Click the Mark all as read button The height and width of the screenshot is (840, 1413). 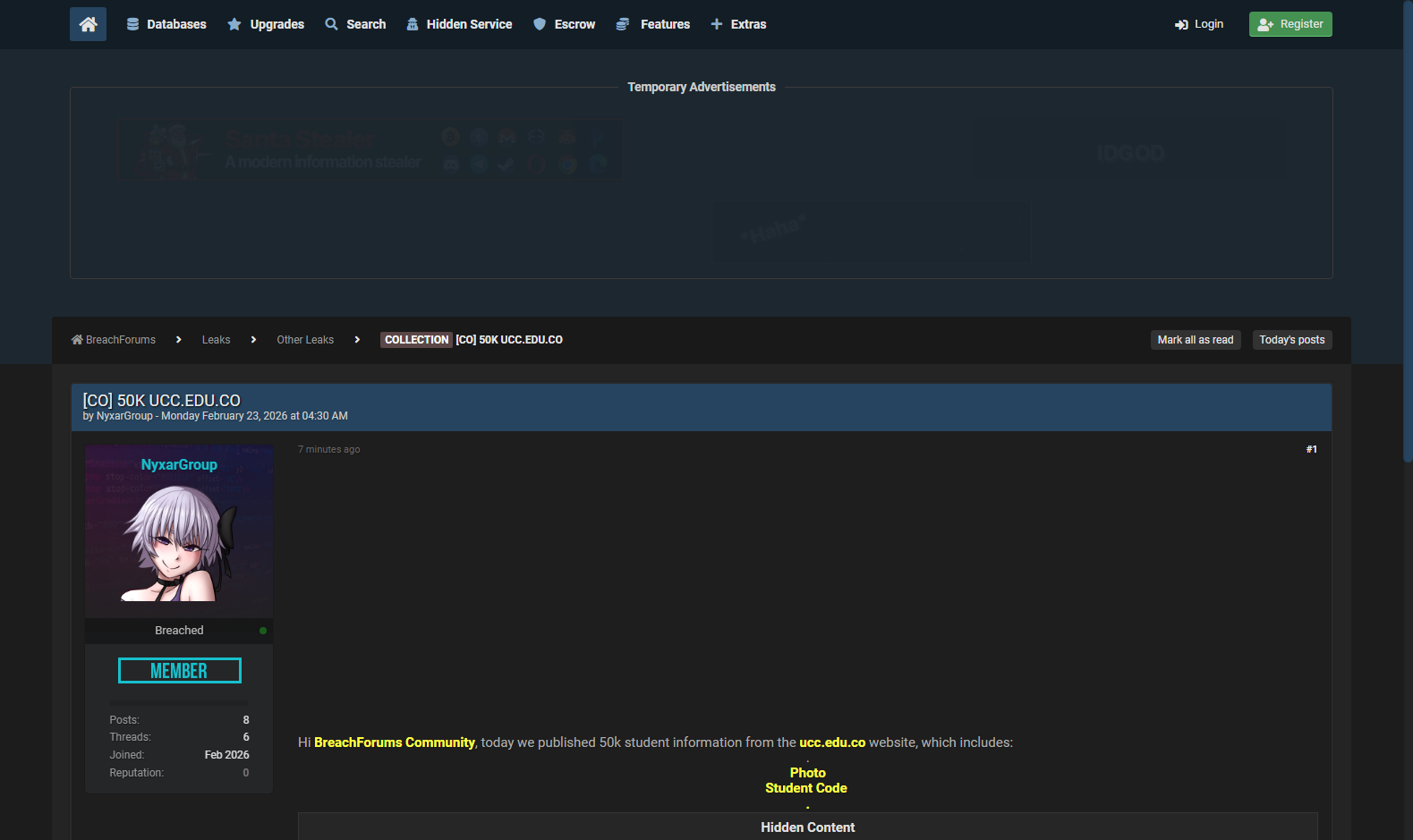coord(1195,340)
